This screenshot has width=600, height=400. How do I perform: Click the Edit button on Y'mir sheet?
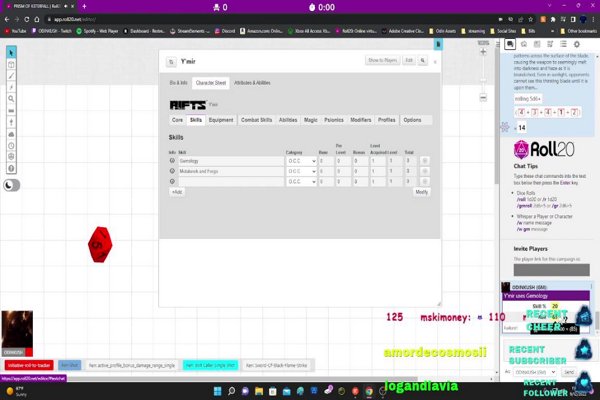click(409, 60)
